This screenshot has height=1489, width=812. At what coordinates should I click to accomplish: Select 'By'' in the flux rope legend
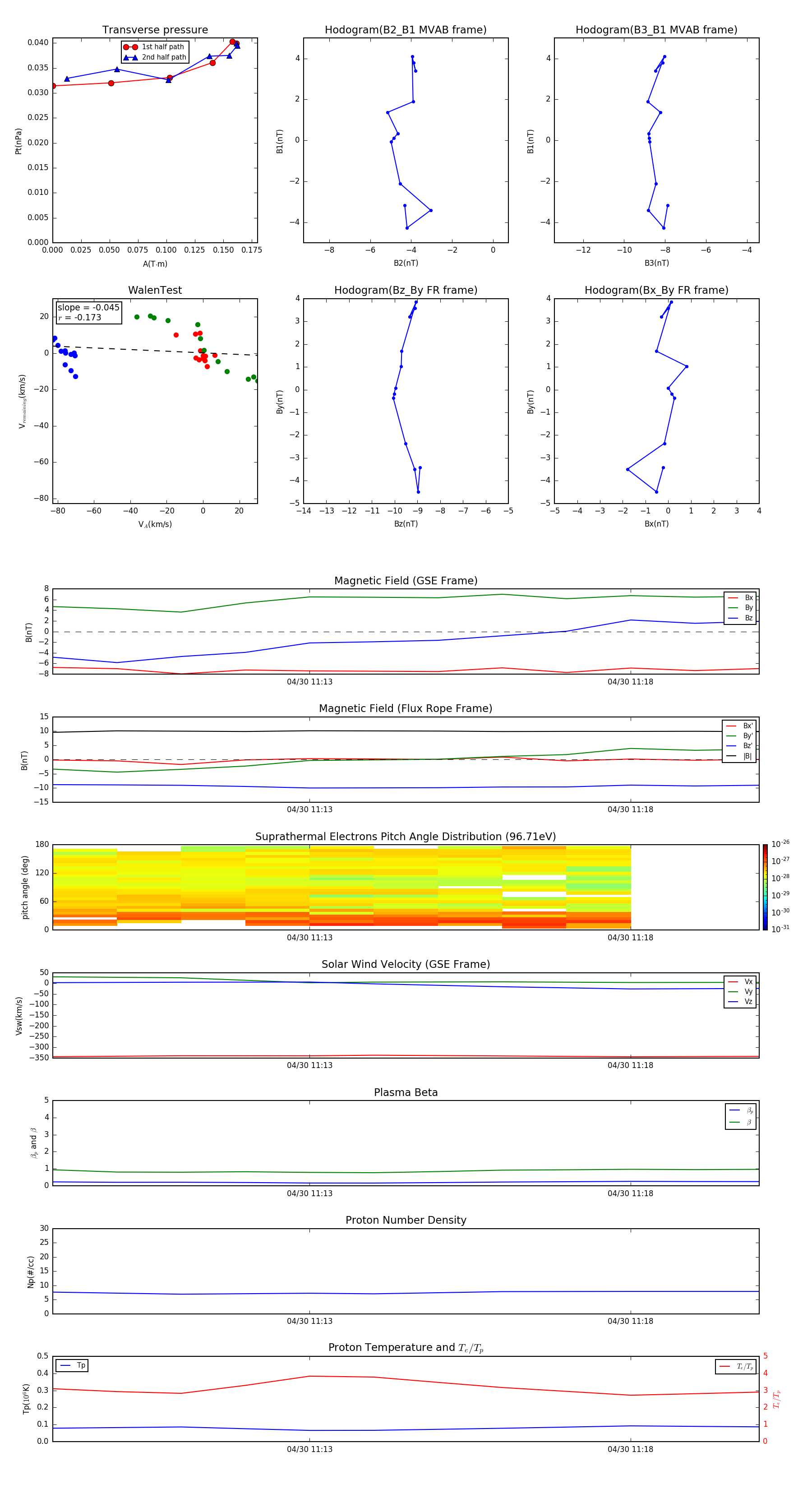pos(740,736)
